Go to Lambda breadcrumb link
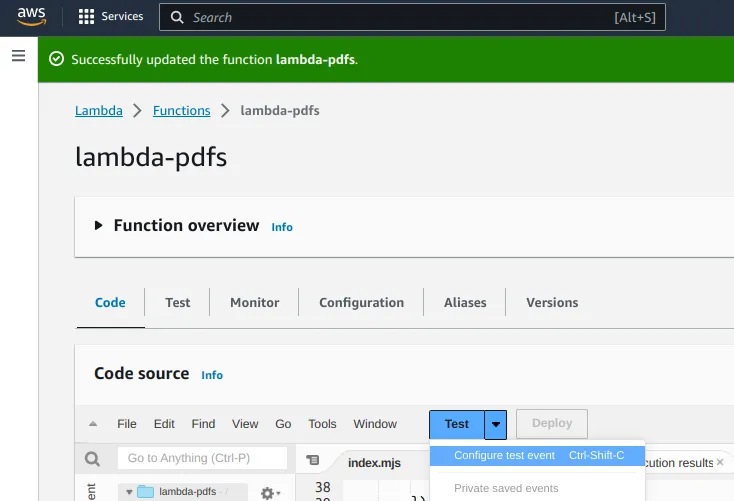 tap(99, 111)
